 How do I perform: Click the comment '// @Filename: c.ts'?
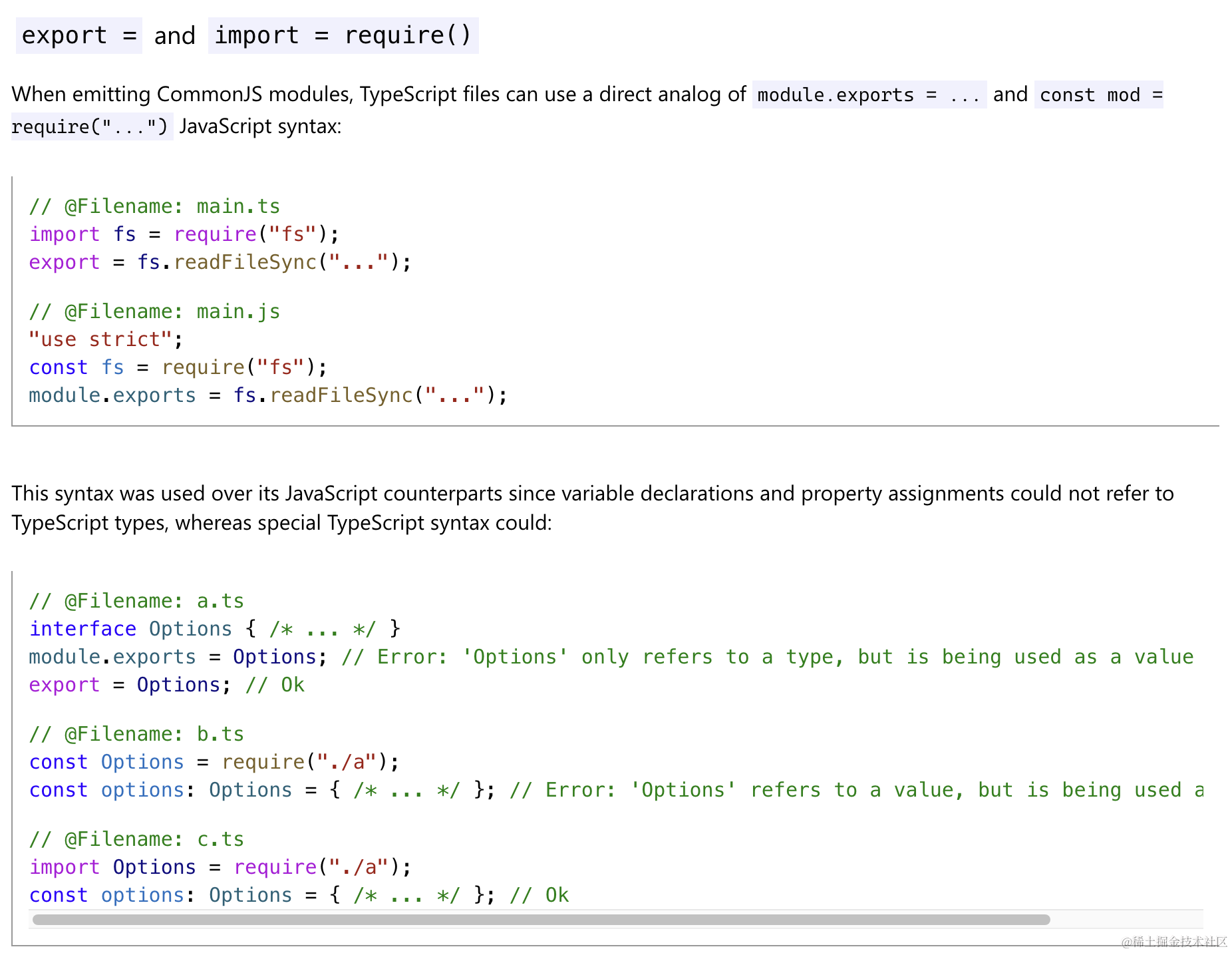point(136,839)
